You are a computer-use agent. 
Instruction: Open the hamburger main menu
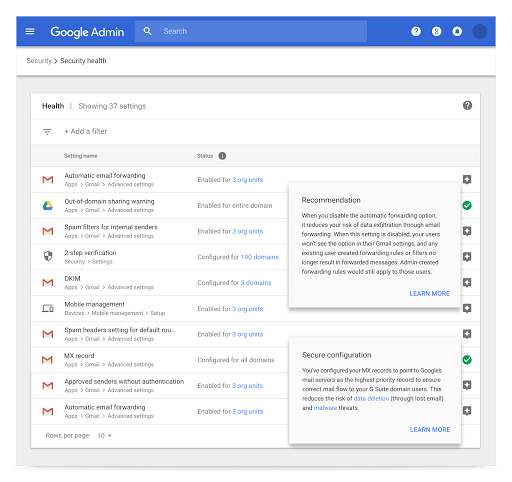pyautogui.click(x=30, y=31)
